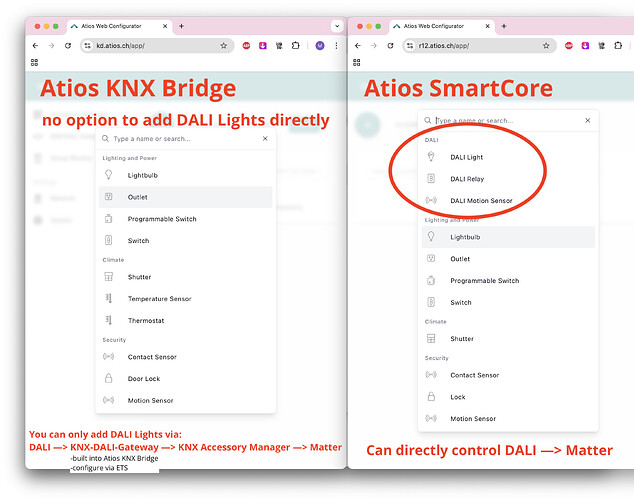
Task: Open tab search dropdown in left browser
Action: click(x=337, y=26)
